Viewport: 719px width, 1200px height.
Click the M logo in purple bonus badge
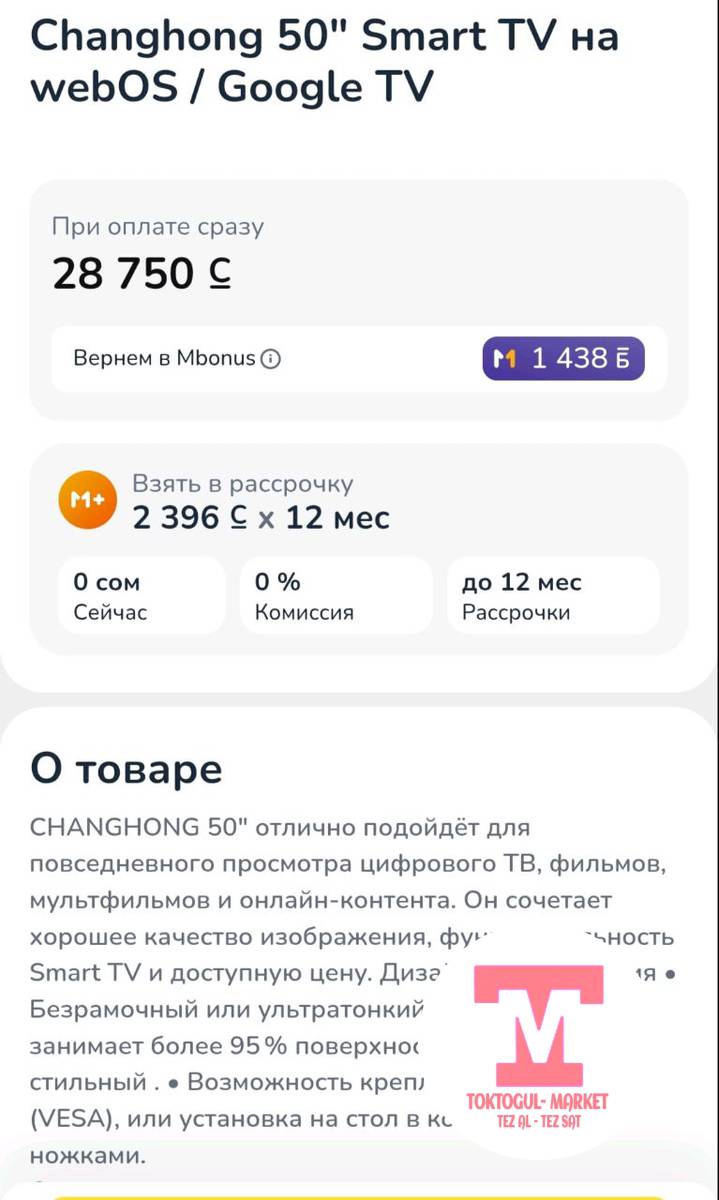click(x=506, y=358)
